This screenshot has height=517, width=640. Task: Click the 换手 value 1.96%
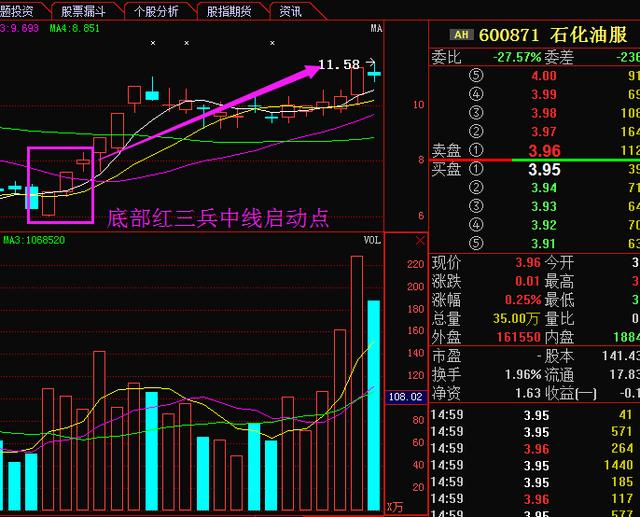[x=523, y=375]
